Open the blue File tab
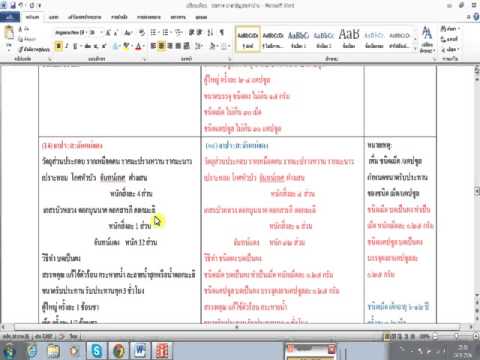Viewport: 480px width, 360px height. pos(10,17)
